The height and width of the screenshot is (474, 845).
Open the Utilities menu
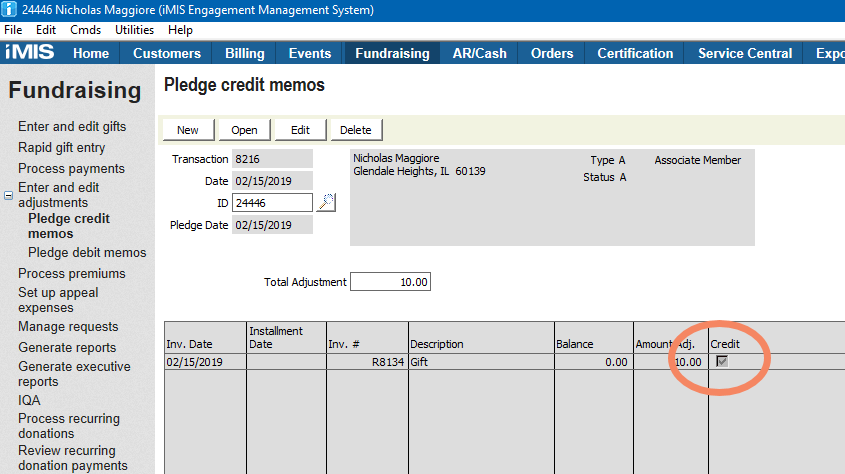[134, 30]
